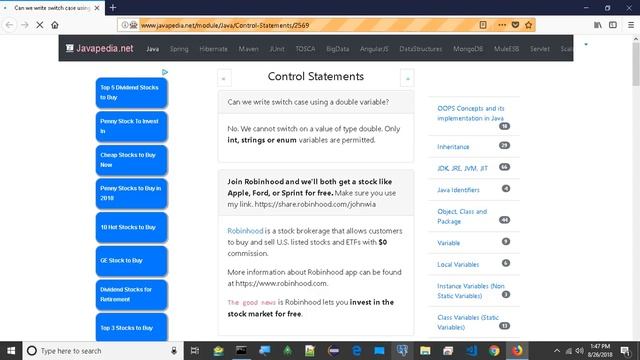Open the Local Variables topic
The width and height of the screenshot is (640, 360).
click(x=458, y=264)
